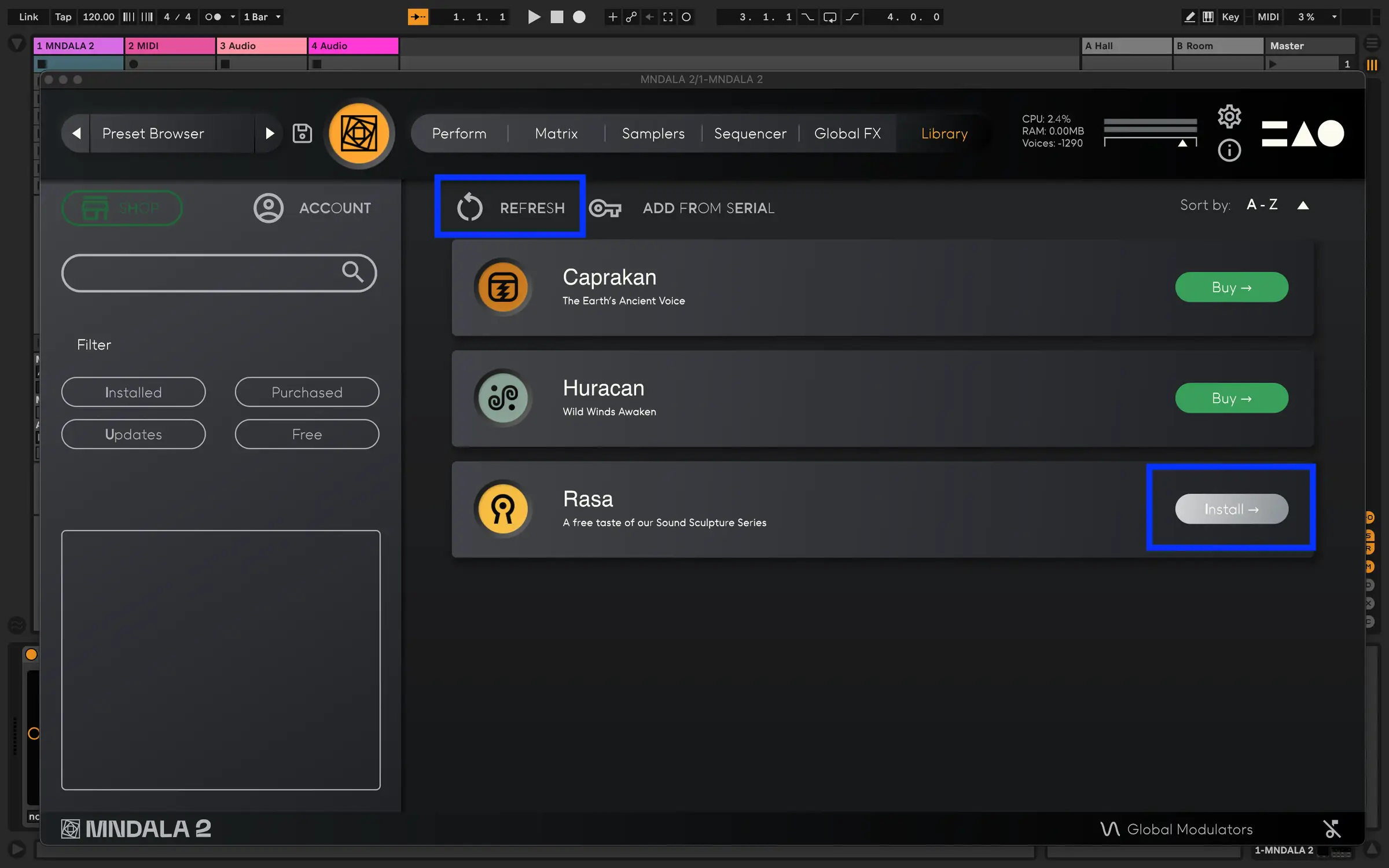
Task: Arm the Ableton arrangement record button
Action: tap(579, 17)
